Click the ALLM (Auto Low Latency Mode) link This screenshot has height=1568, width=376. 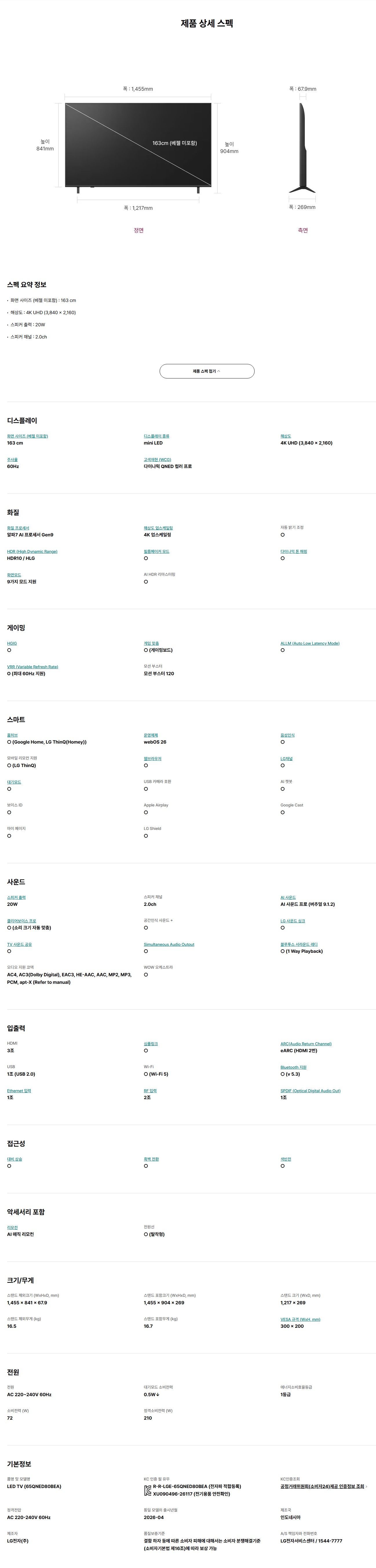(x=310, y=643)
